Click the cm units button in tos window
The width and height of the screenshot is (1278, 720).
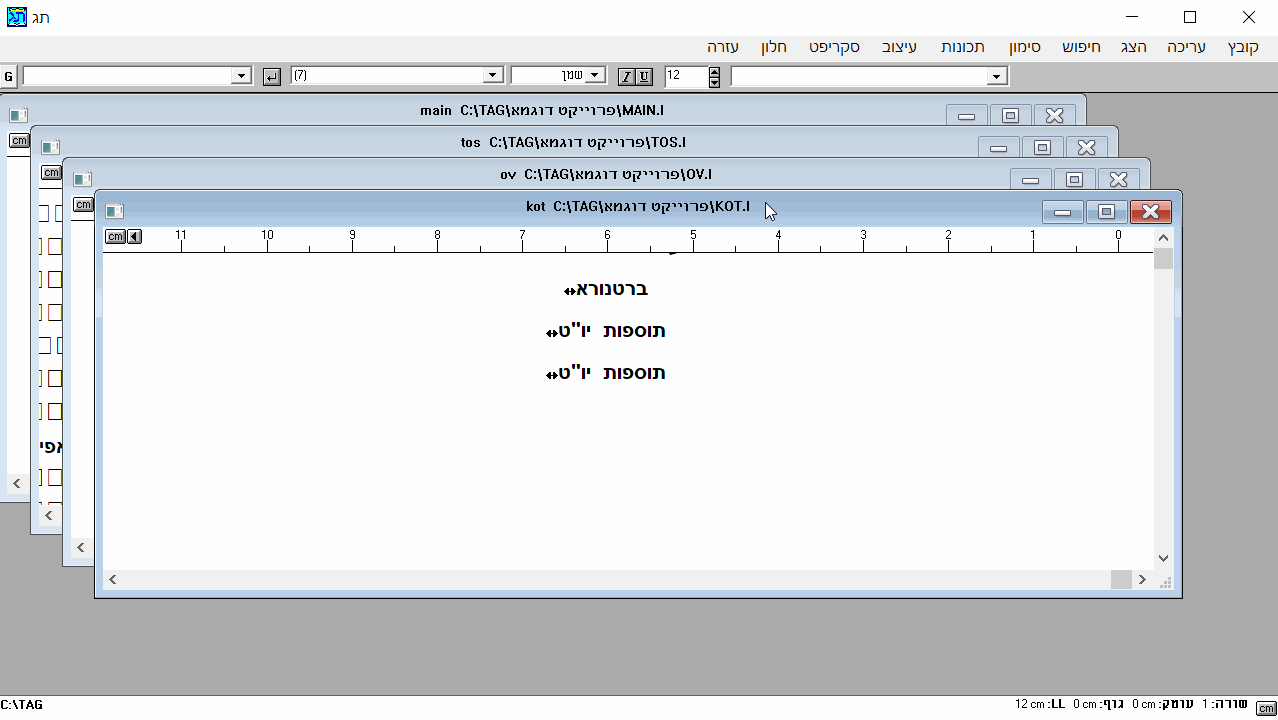pos(51,172)
